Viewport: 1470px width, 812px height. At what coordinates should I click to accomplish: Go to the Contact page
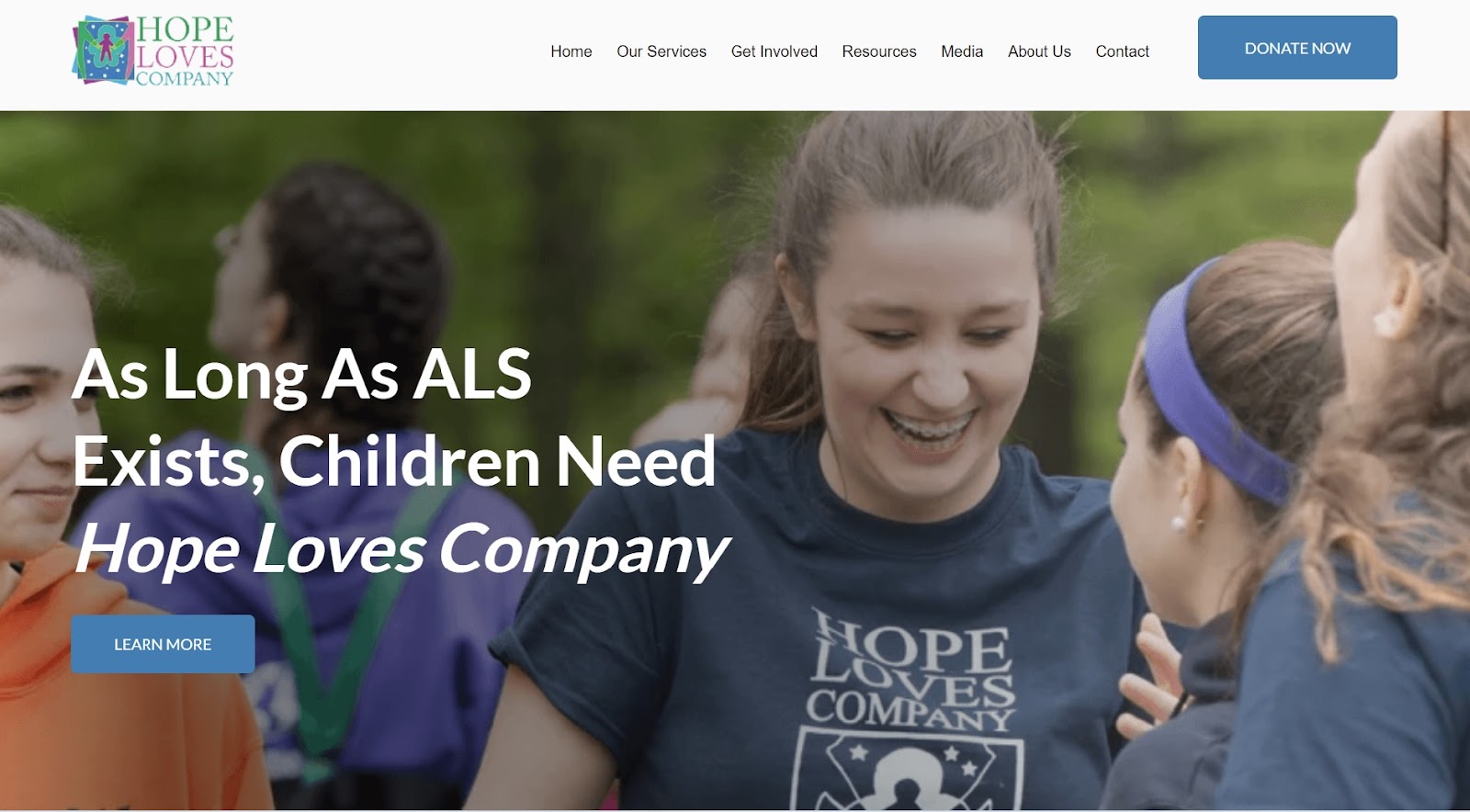coord(1122,51)
